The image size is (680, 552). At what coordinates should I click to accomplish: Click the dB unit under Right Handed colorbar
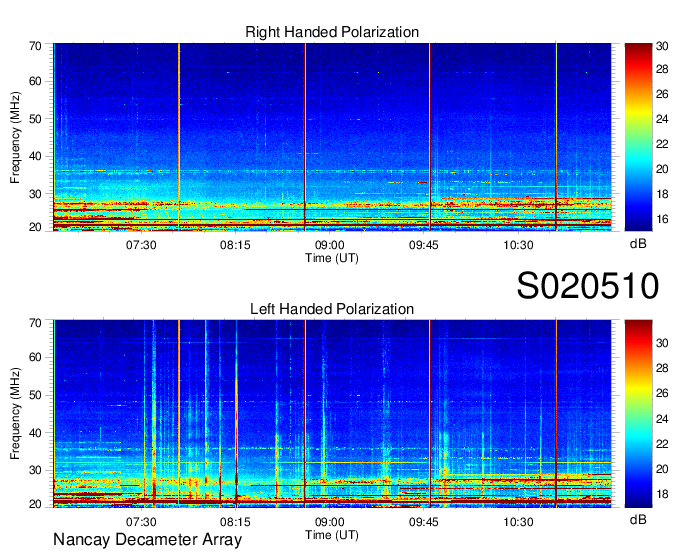point(638,244)
